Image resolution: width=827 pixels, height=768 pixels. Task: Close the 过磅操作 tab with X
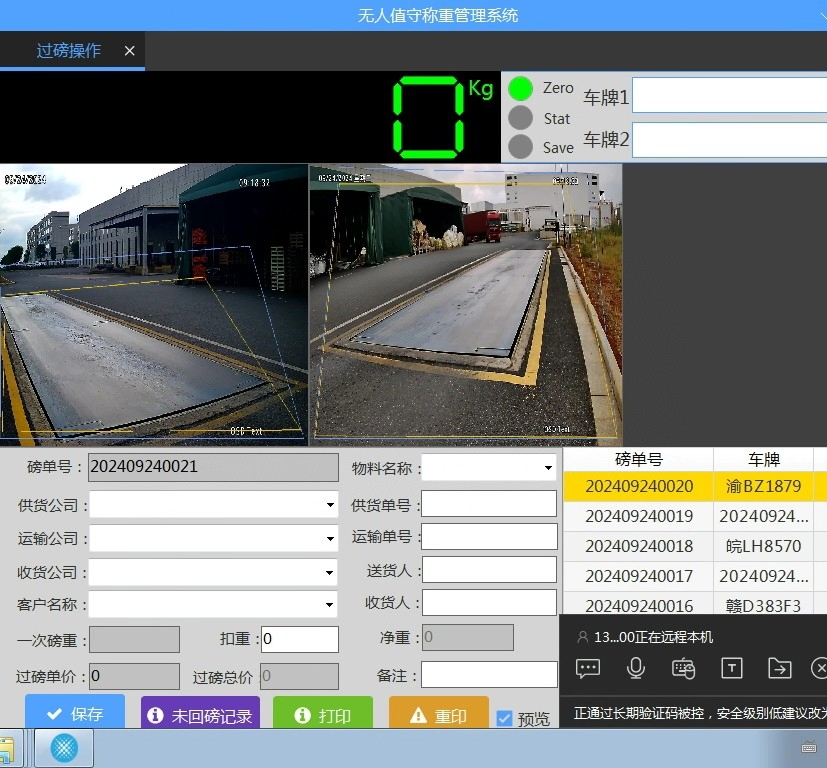(129, 51)
